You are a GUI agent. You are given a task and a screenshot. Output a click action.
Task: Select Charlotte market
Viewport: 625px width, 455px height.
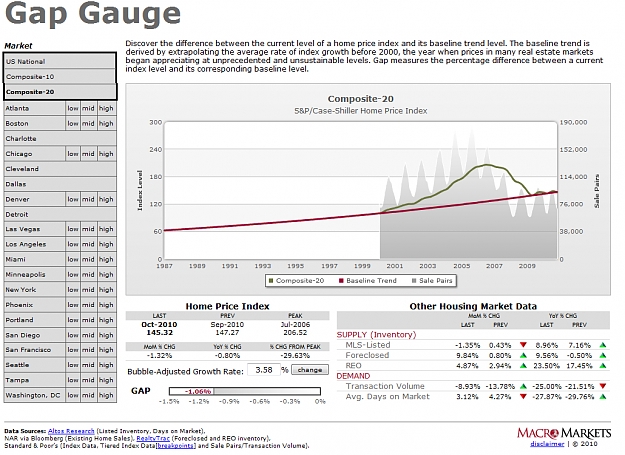pos(60,139)
